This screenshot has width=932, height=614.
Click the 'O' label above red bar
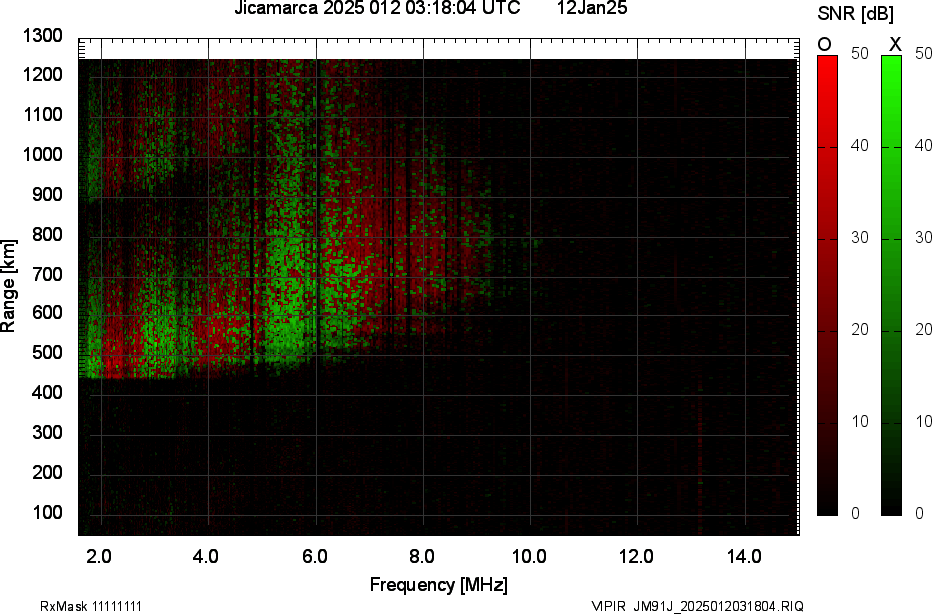(x=825, y=44)
